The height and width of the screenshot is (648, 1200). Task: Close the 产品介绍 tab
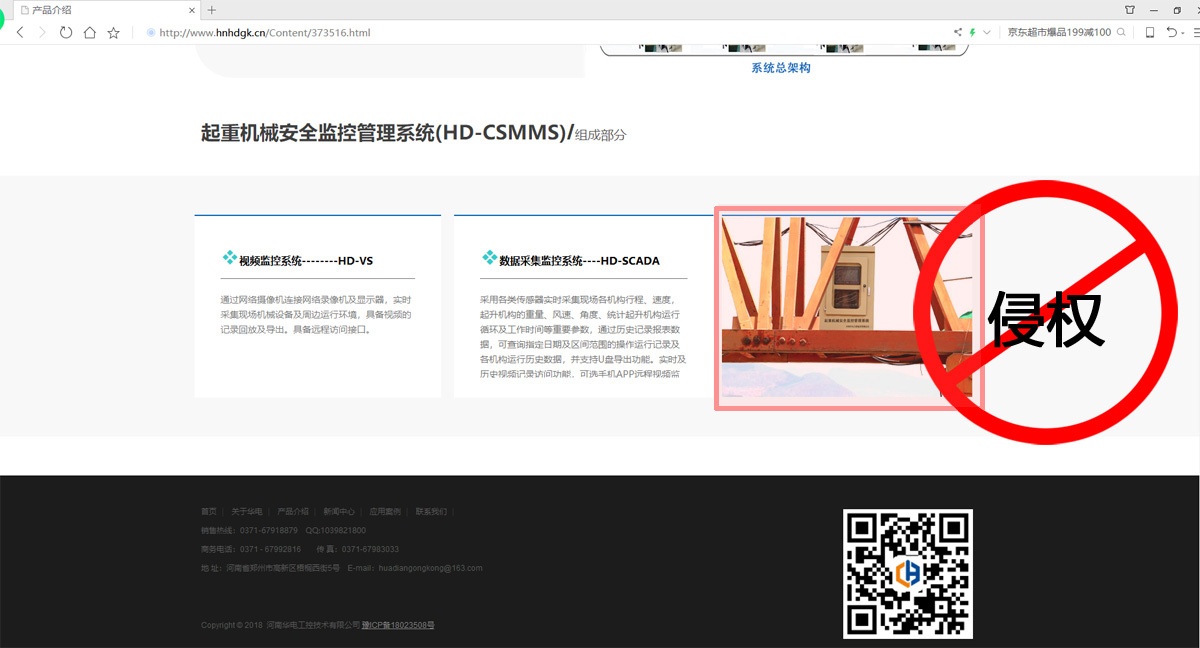point(192,10)
